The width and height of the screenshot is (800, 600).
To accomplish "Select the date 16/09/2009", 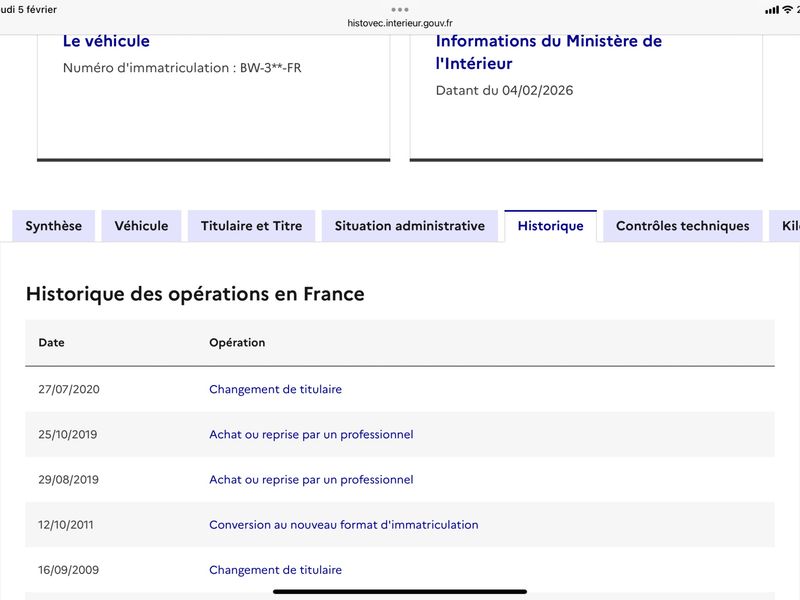I will coord(68,570).
